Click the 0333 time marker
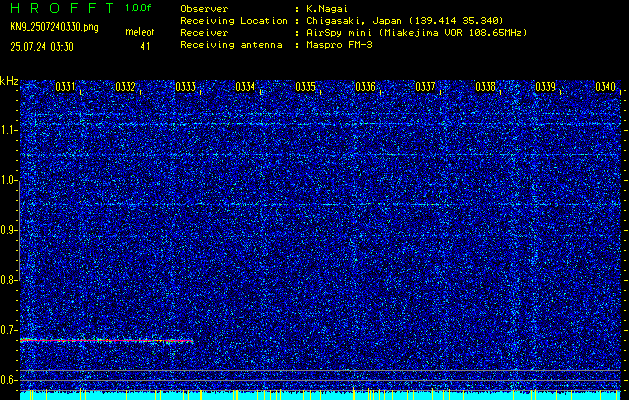Viewport: 629px width, 400px height. (x=185, y=87)
